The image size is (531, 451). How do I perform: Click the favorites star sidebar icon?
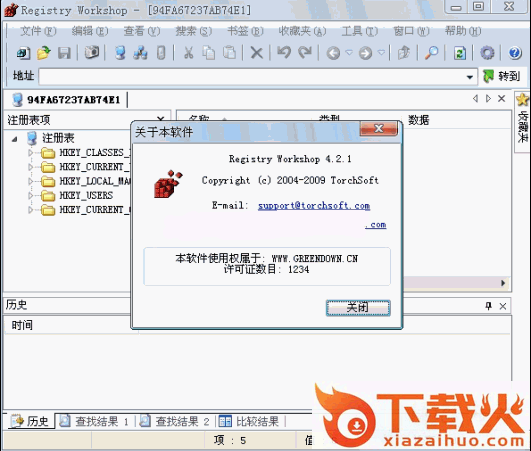[522, 100]
